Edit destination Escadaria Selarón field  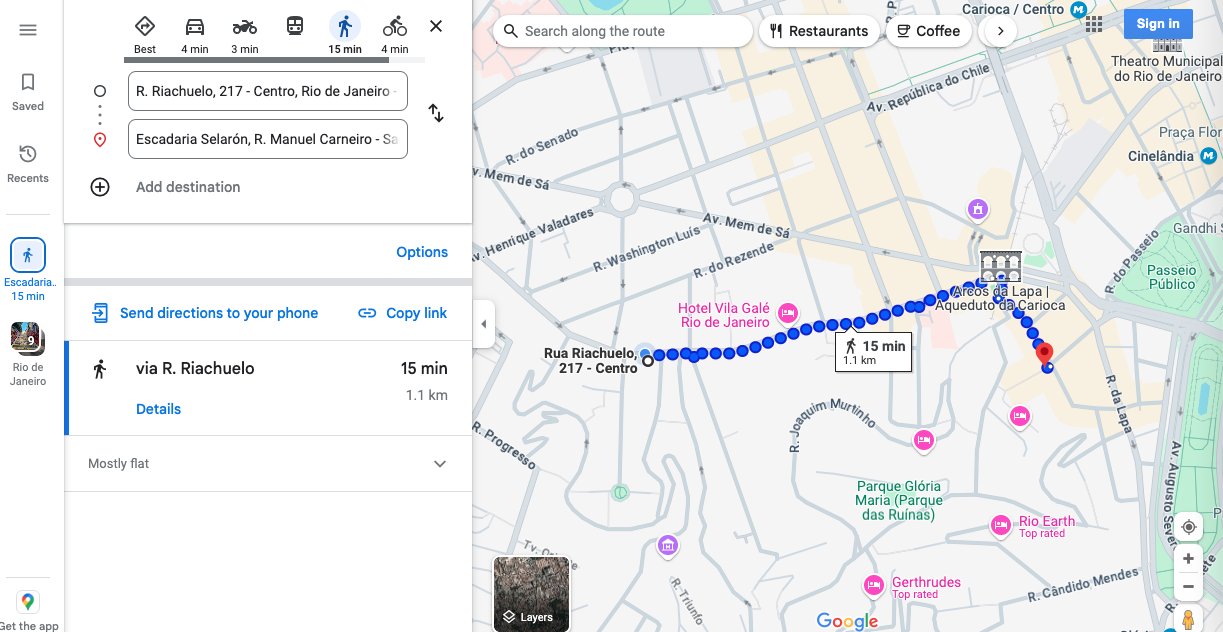coord(268,139)
